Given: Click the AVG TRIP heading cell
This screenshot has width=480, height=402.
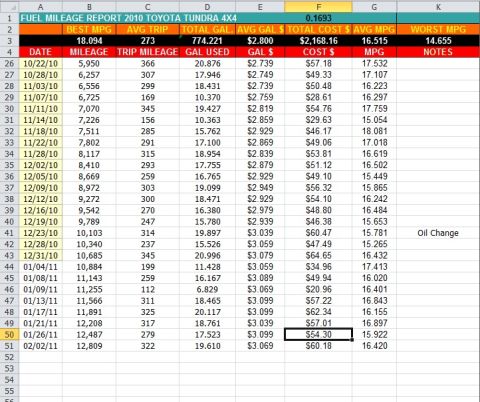Looking at the screenshot, I should pos(148,29).
